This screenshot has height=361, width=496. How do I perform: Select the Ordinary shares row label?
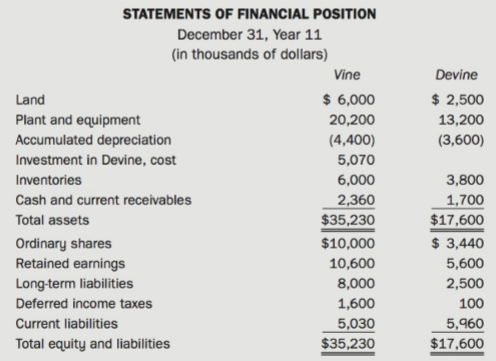pyautogui.click(x=63, y=244)
